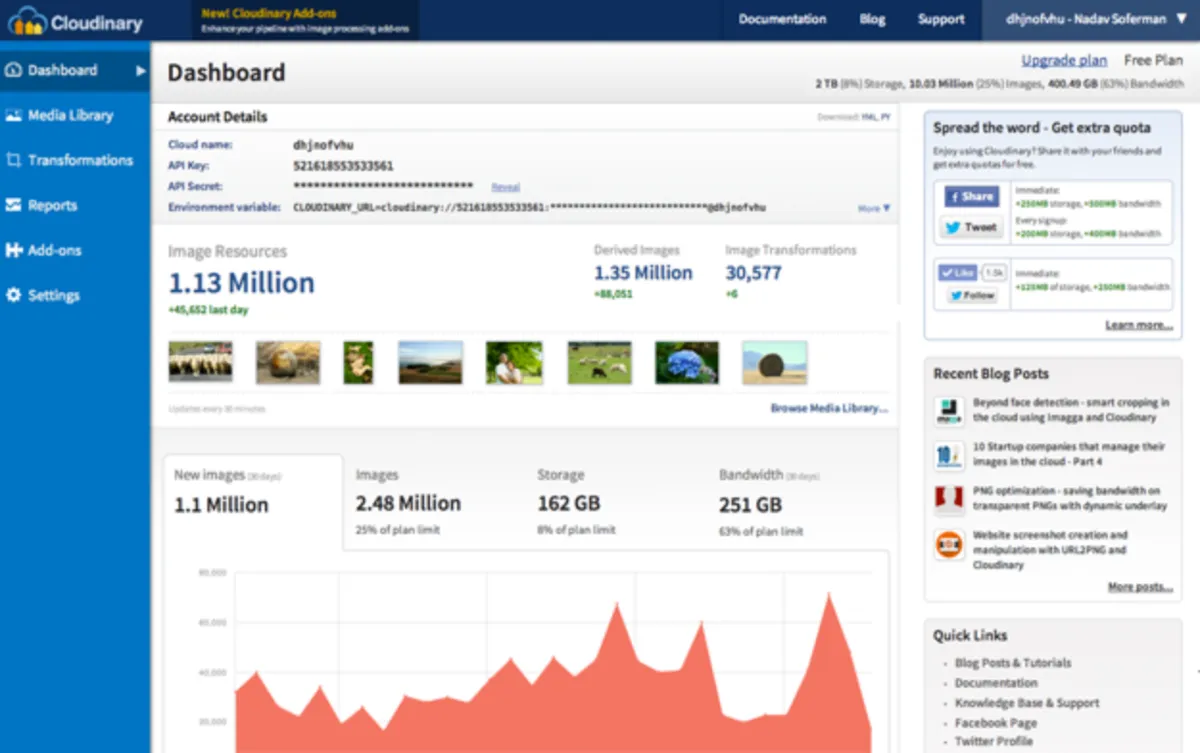Image resolution: width=1200 pixels, height=753 pixels.
Task: Open Blog Posts & Tutorials quick link
Action: (x=1012, y=663)
